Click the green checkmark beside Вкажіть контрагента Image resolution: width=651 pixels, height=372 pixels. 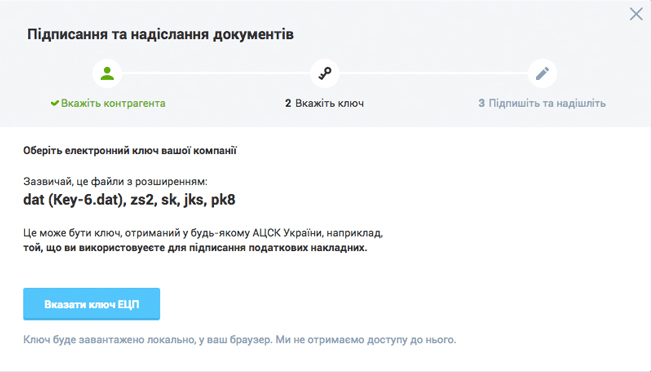click(55, 103)
